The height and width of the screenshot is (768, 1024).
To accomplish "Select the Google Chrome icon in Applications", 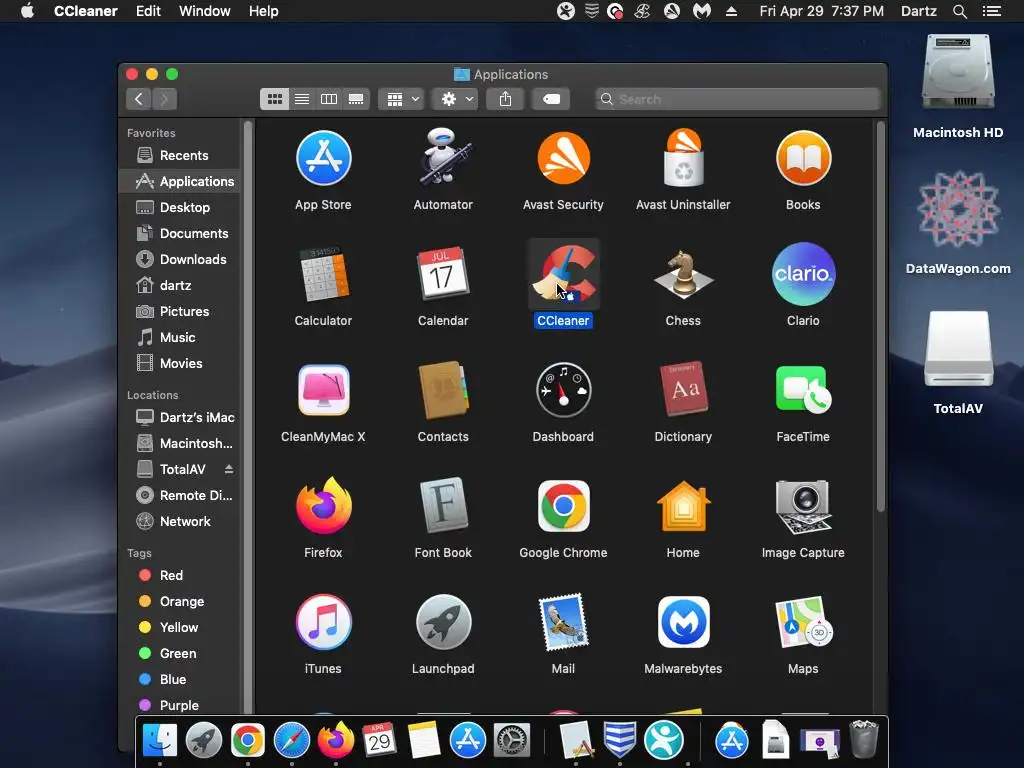I will pos(563,505).
